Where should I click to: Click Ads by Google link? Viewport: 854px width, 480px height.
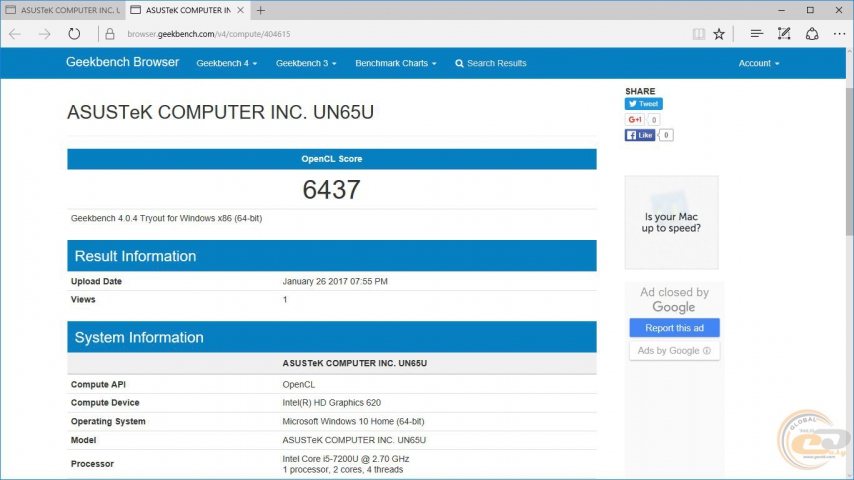[x=674, y=350]
